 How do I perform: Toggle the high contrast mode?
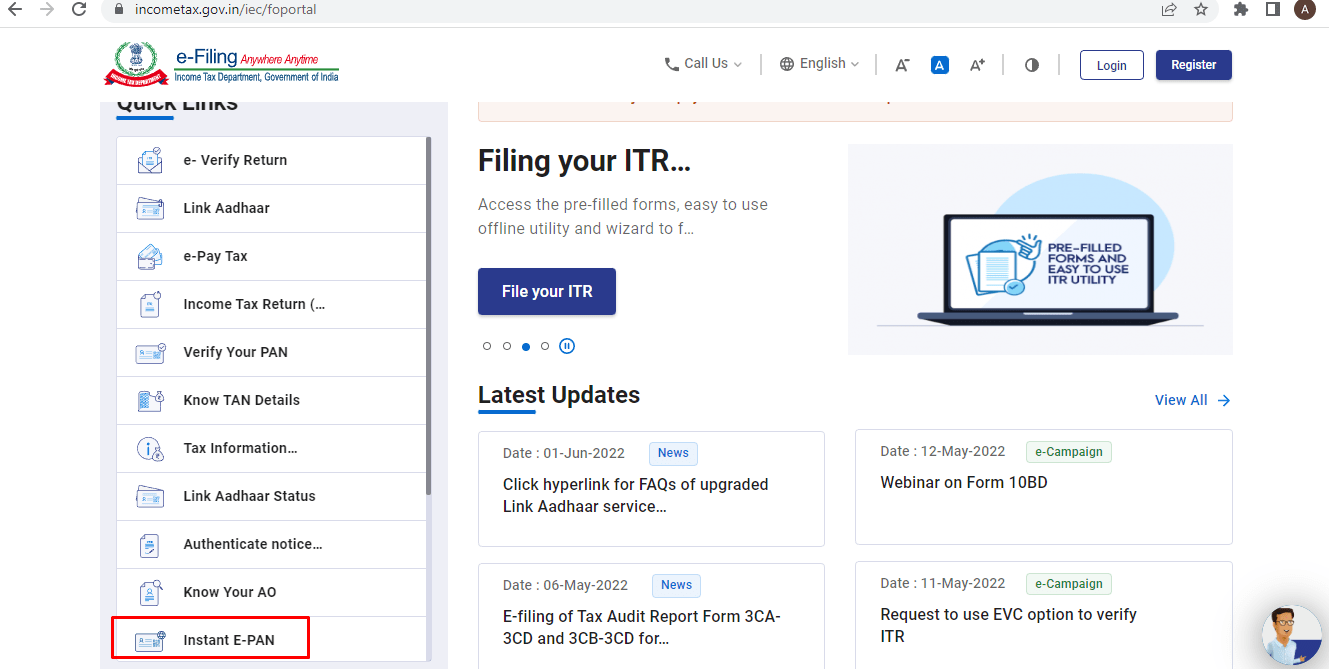pos(1032,65)
